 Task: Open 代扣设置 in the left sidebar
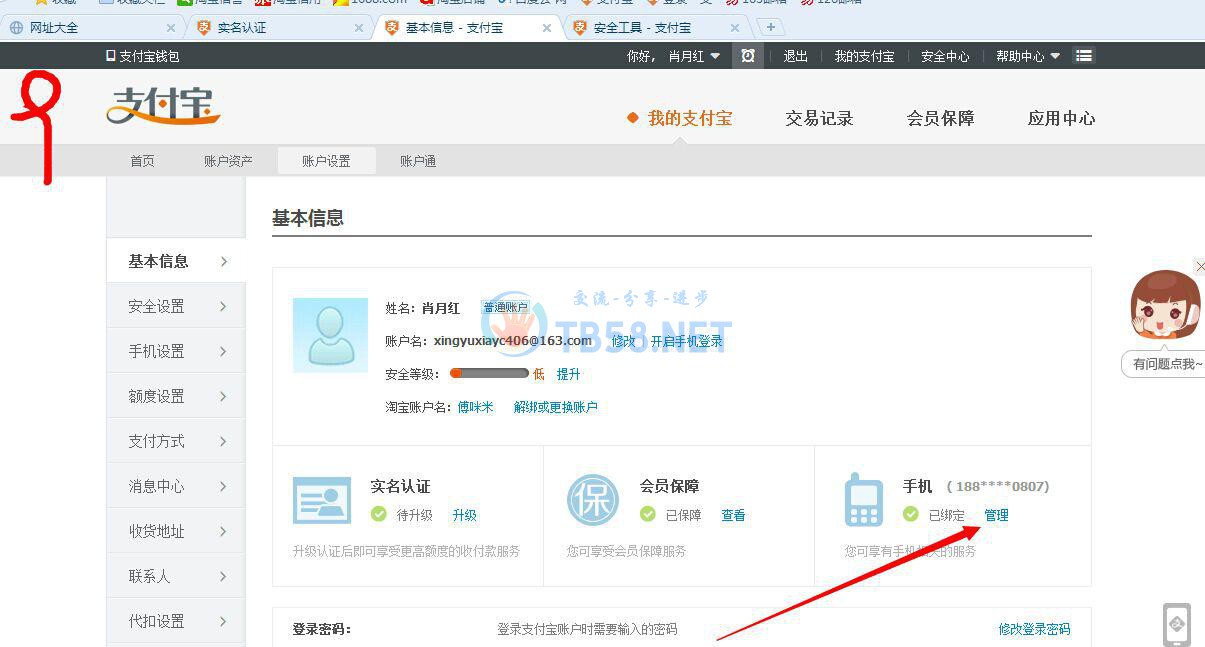176,621
